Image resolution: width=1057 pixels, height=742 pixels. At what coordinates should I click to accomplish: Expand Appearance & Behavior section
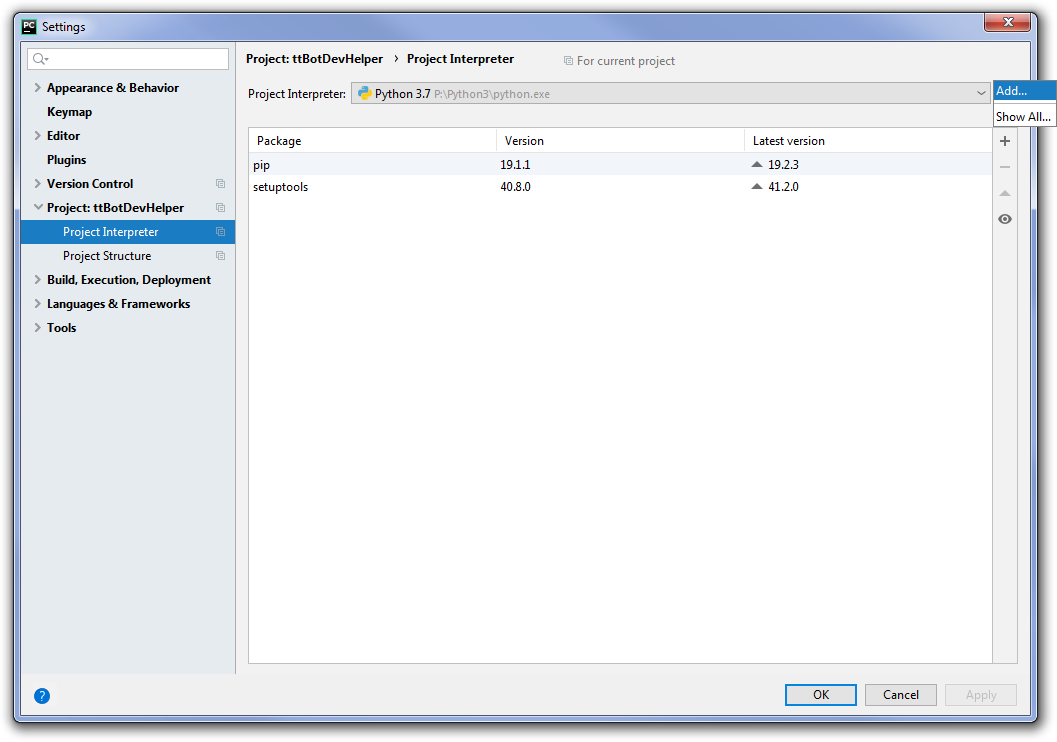38,88
